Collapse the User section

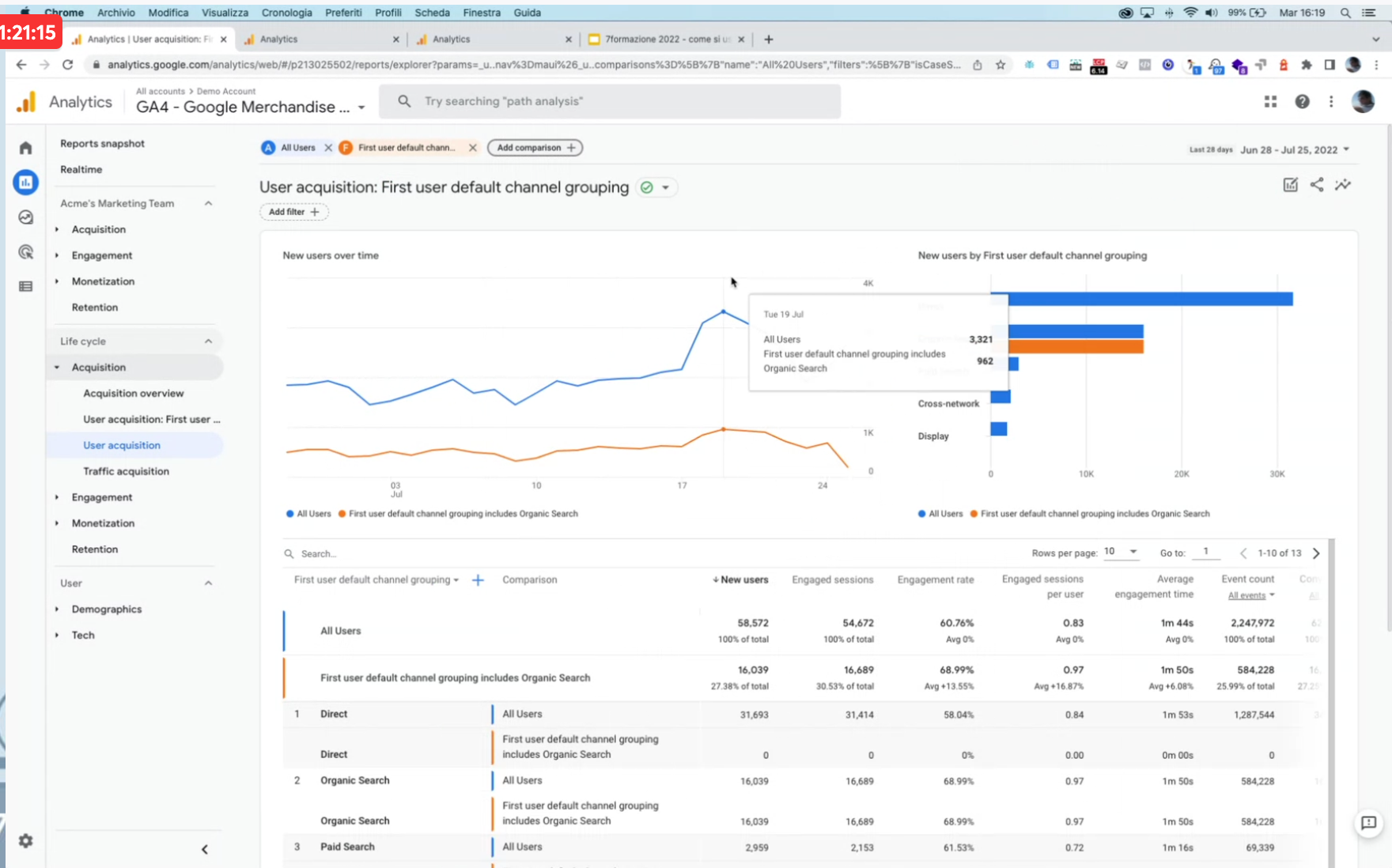click(x=208, y=583)
